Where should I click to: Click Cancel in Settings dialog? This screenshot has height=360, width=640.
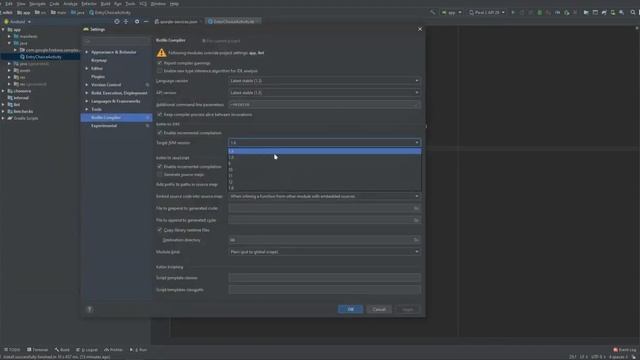click(379, 309)
